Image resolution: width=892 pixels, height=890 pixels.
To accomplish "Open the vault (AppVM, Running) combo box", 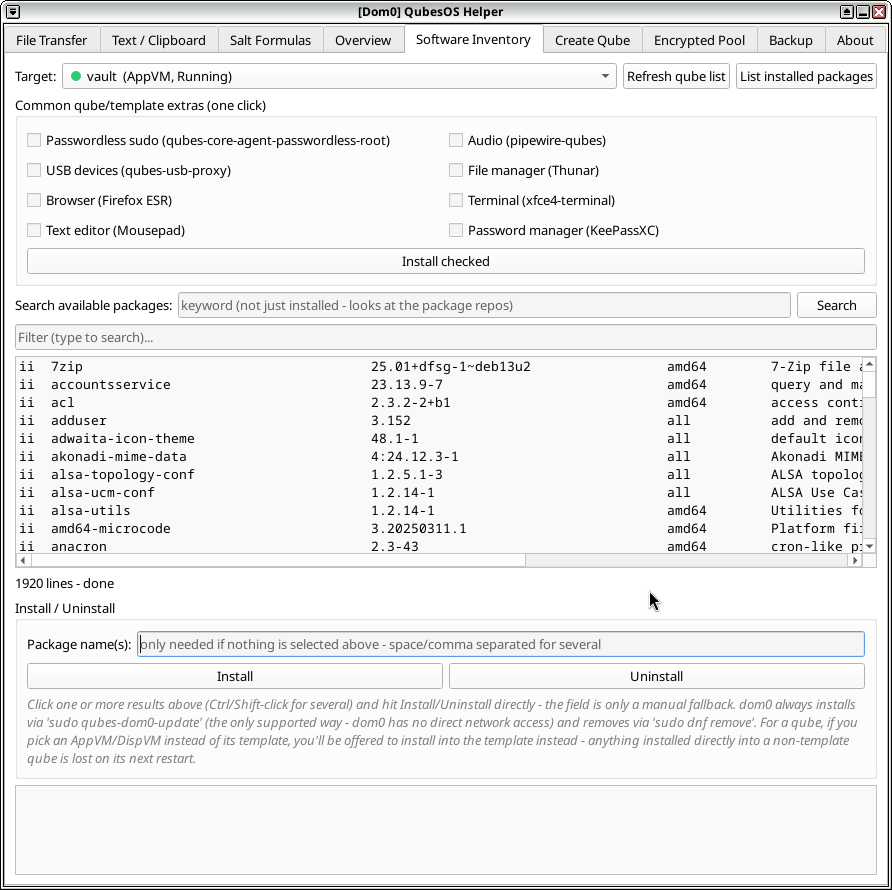I will 339,76.
